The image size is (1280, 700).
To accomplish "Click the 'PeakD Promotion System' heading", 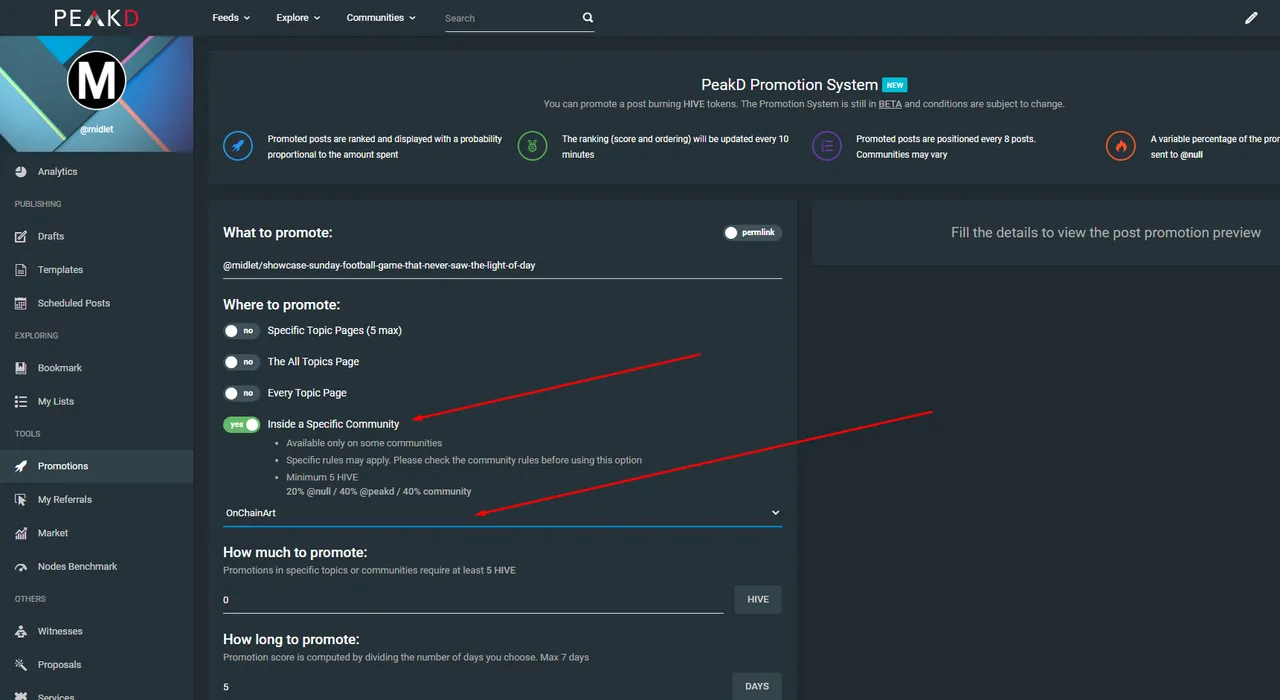I will pos(790,85).
